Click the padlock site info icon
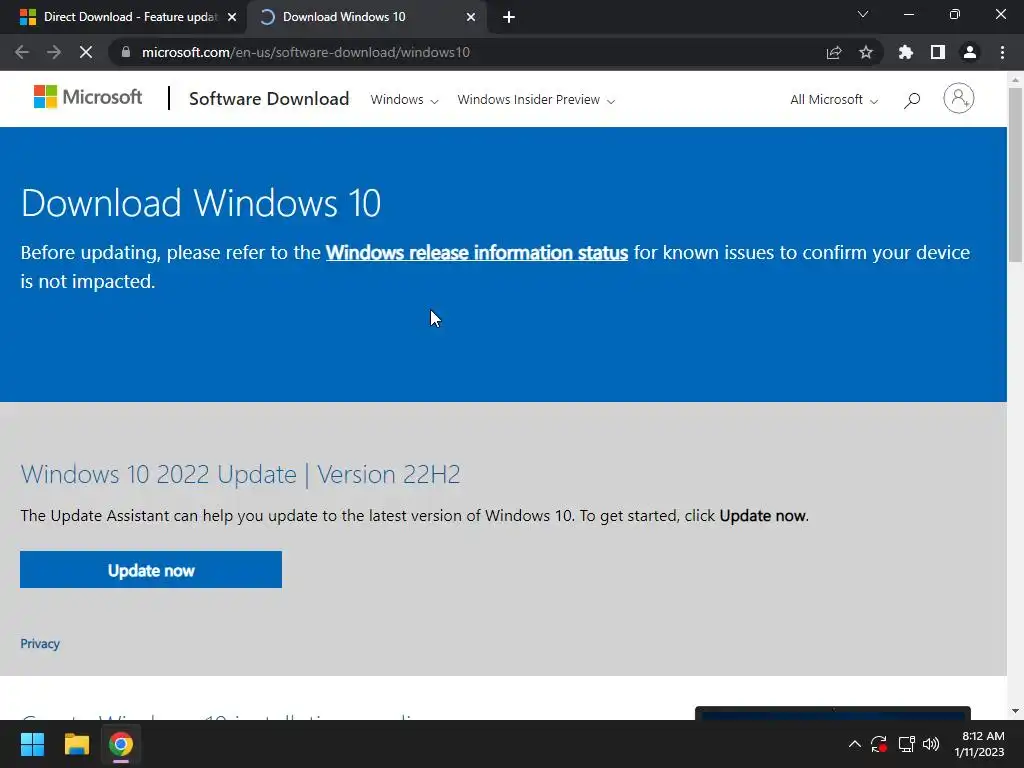 point(126,52)
